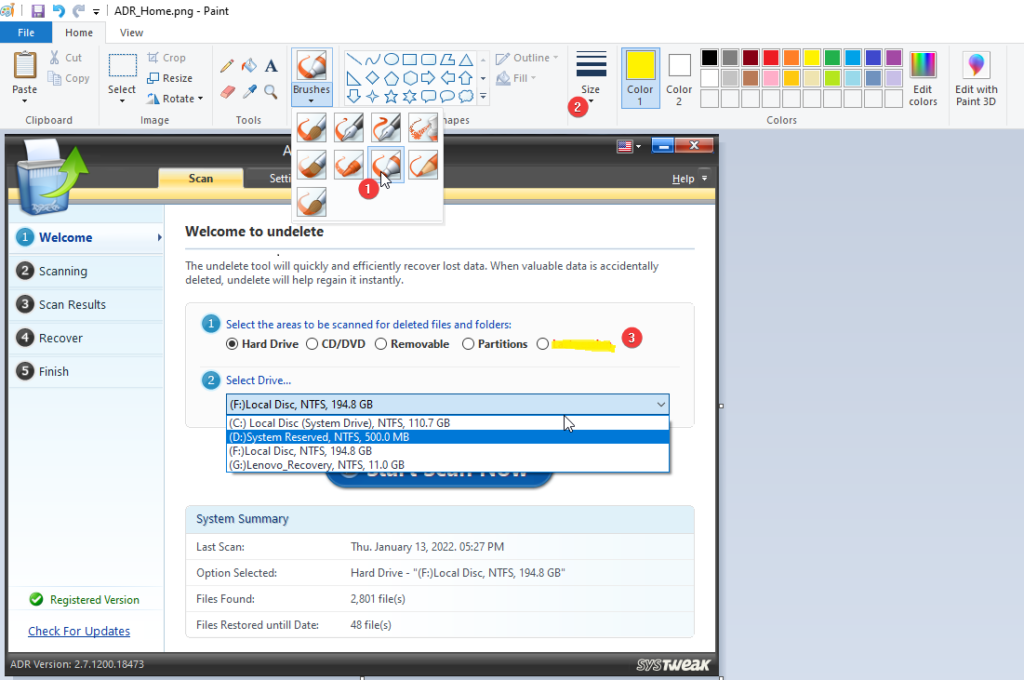Open Customize Quick Access Toolbar dropdown
This screenshot has height=680, width=1024.
(96, 12)
